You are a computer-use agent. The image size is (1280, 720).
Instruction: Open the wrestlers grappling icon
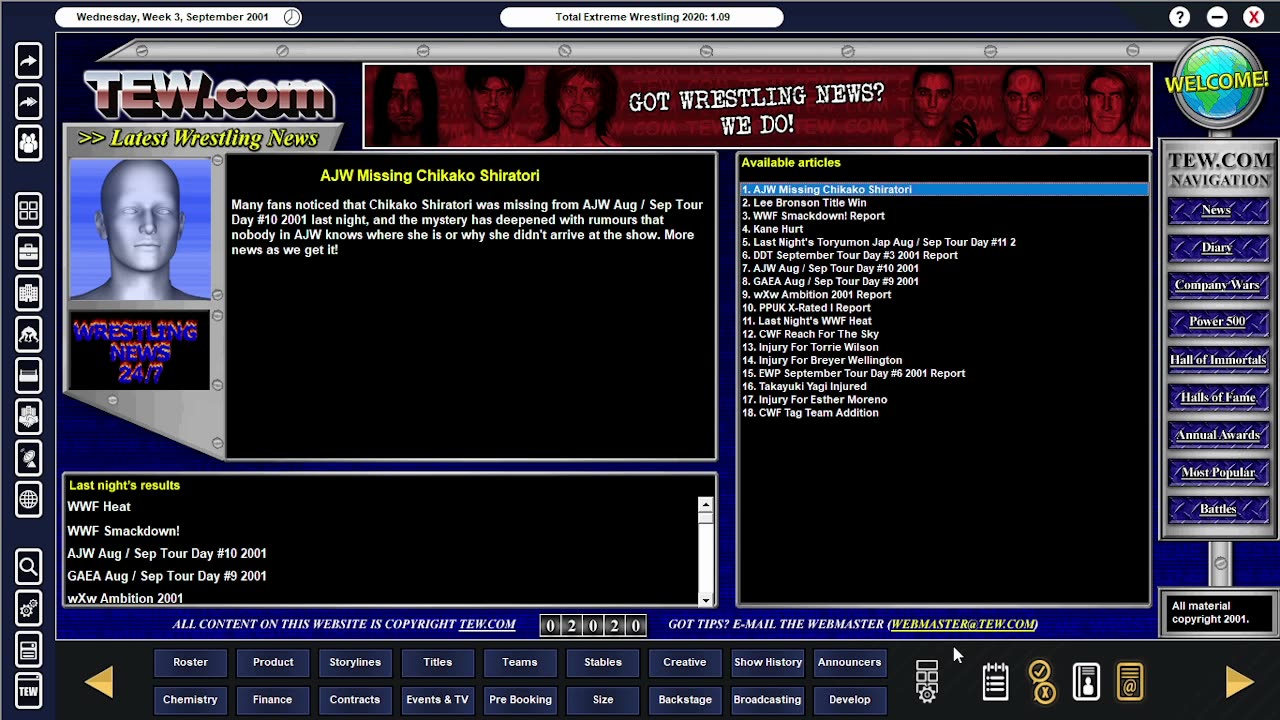coord(28,334)
